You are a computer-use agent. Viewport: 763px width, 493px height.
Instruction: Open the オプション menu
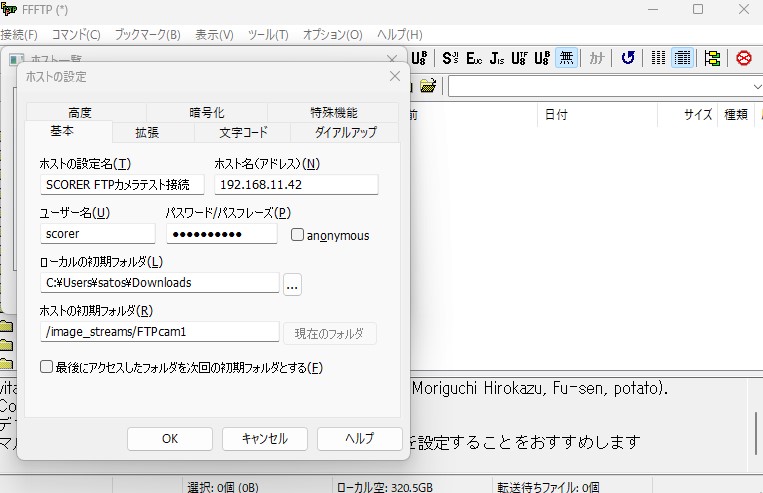pyautogui.click(x=332, y=34)
